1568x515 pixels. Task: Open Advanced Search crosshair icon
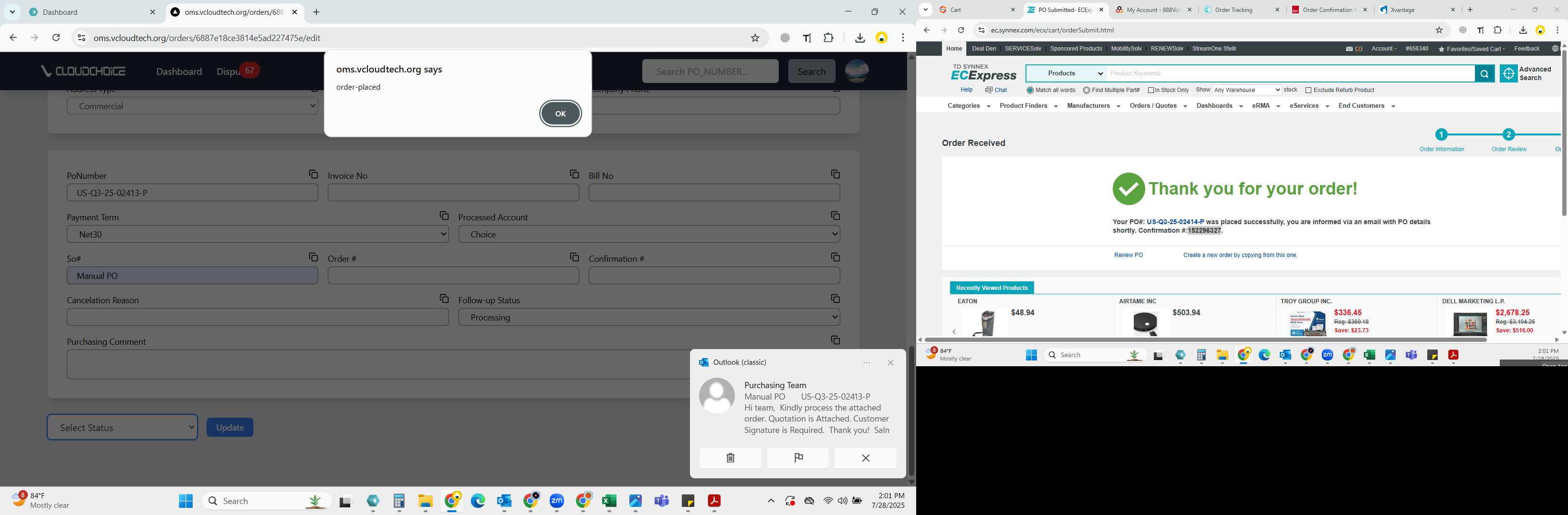coord(1508,73)
